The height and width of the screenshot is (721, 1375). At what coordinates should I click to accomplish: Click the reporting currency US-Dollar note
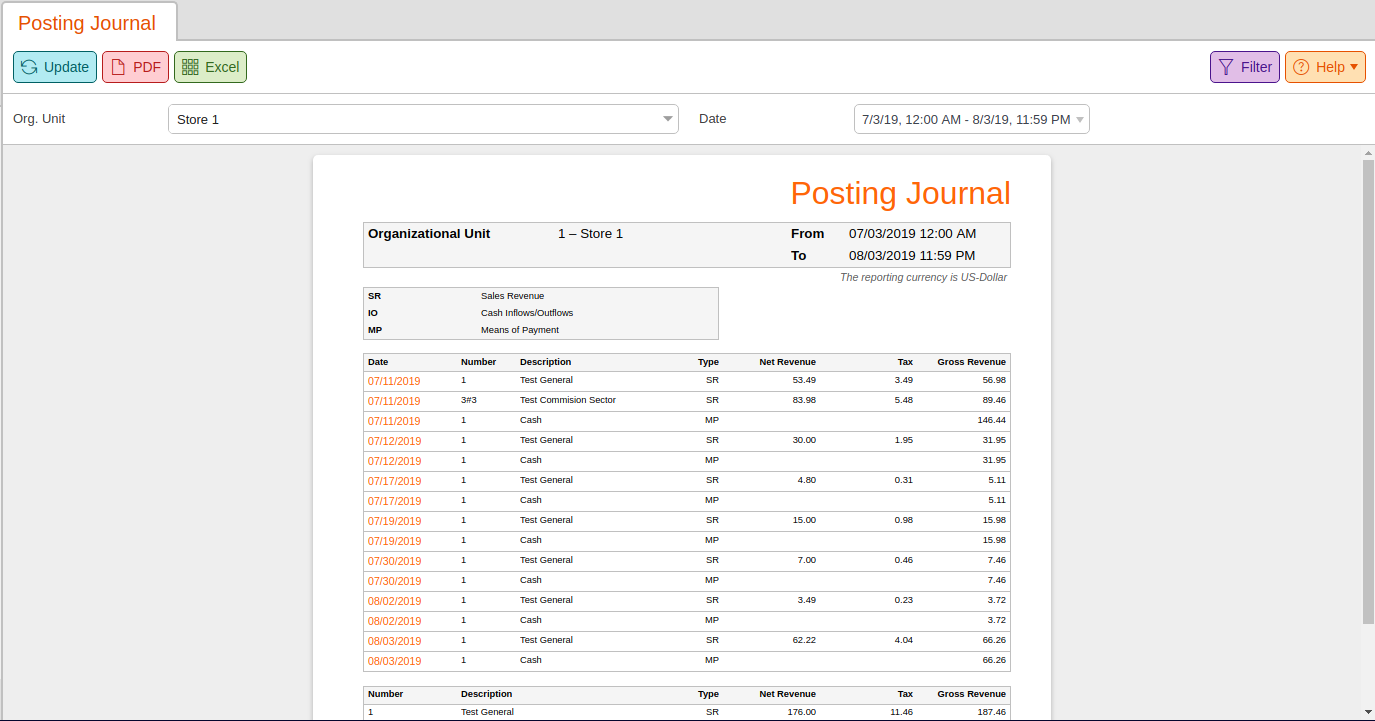point(923,277)
